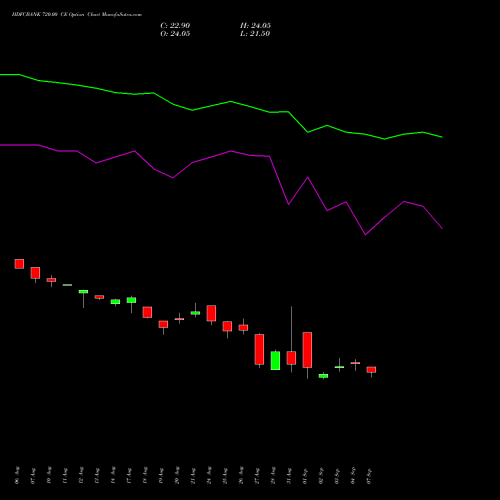Click the first red candle for 06 Aug
The height and width of the screenshot is (500, 500).
coord(19,264)
